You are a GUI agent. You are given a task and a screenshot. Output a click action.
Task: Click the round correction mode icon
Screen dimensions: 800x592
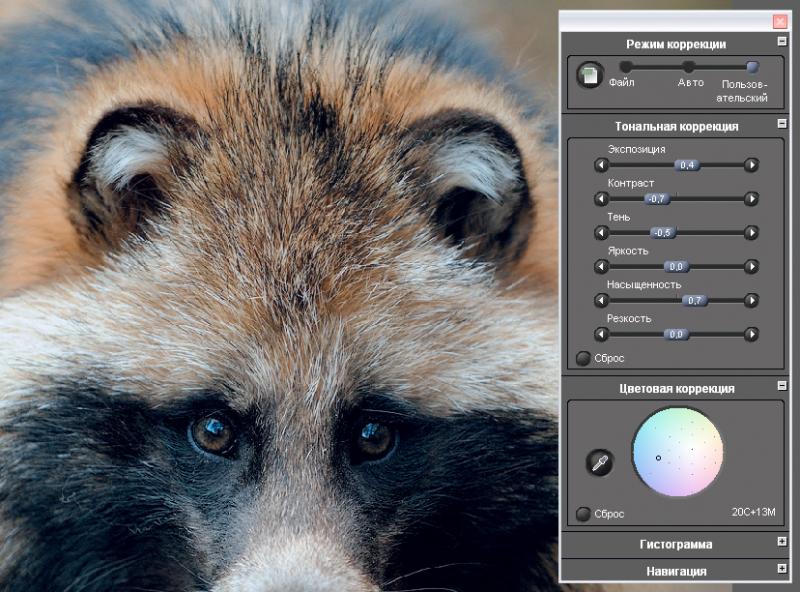point(590,76)
